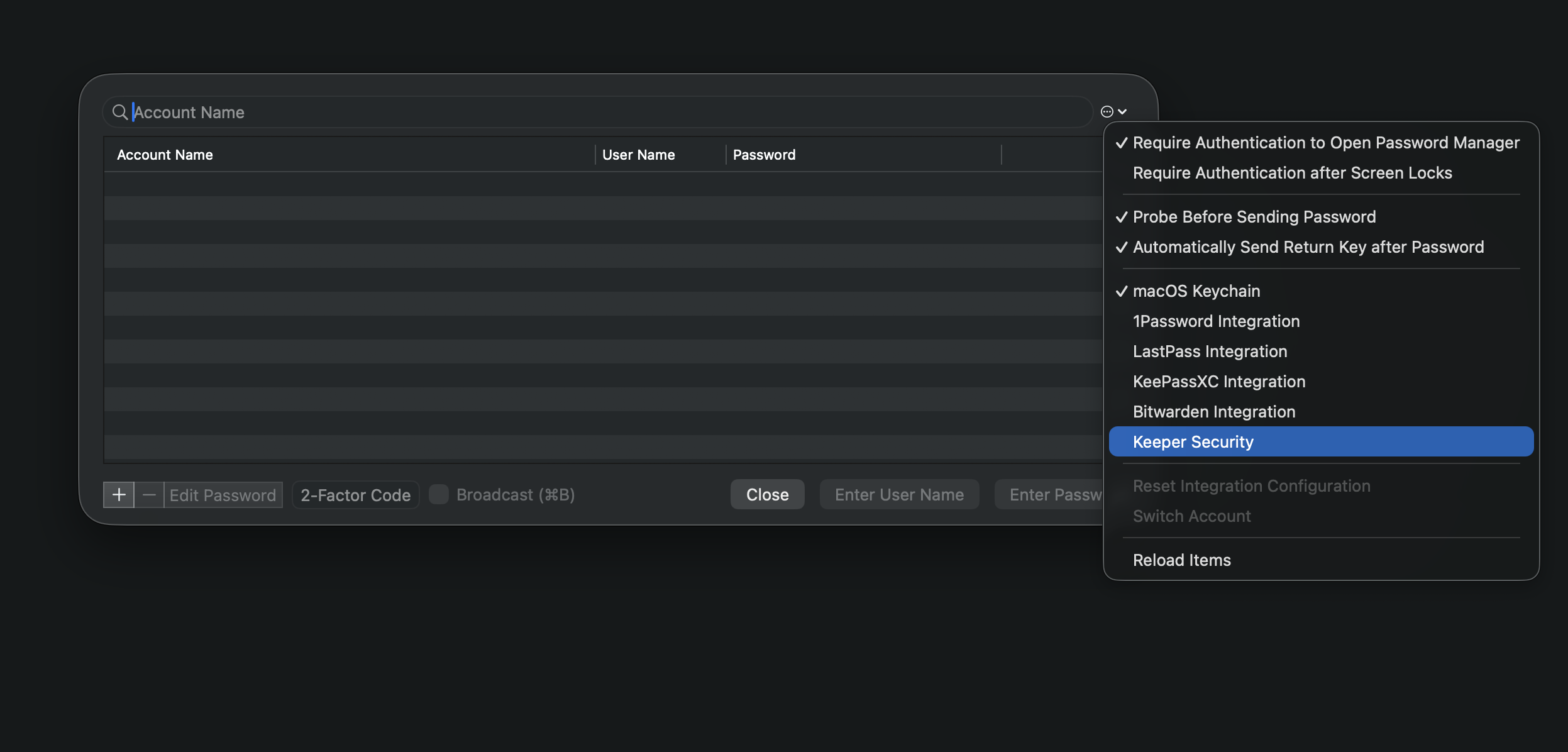Screen dimensions: 1568x752
Task: Click the plus icon to add account
Action: [119, 495]
